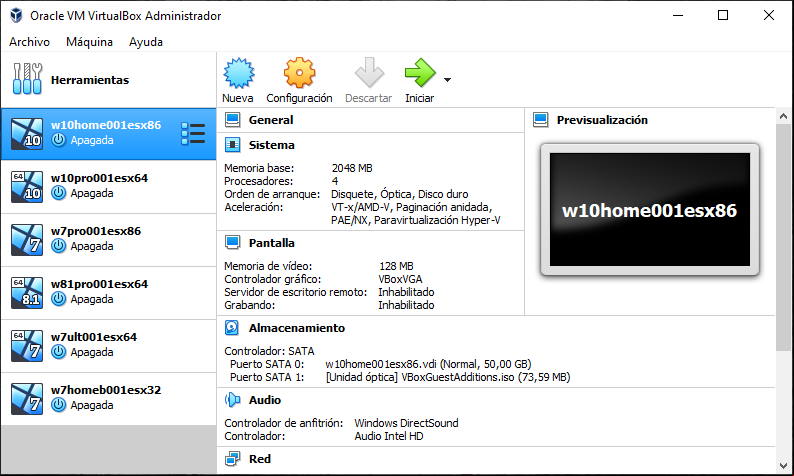Click the power state icon of w7pro001esx86

(59, 246)
